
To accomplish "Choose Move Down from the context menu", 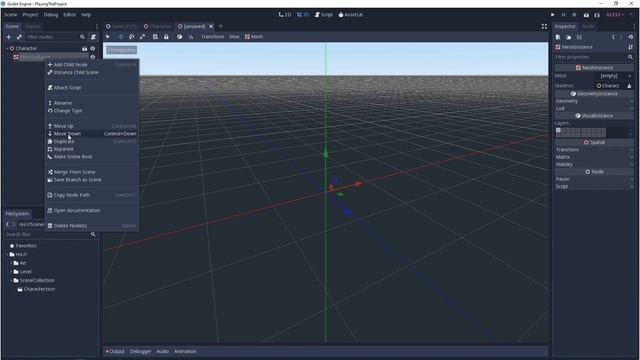I will coord(92,134).
